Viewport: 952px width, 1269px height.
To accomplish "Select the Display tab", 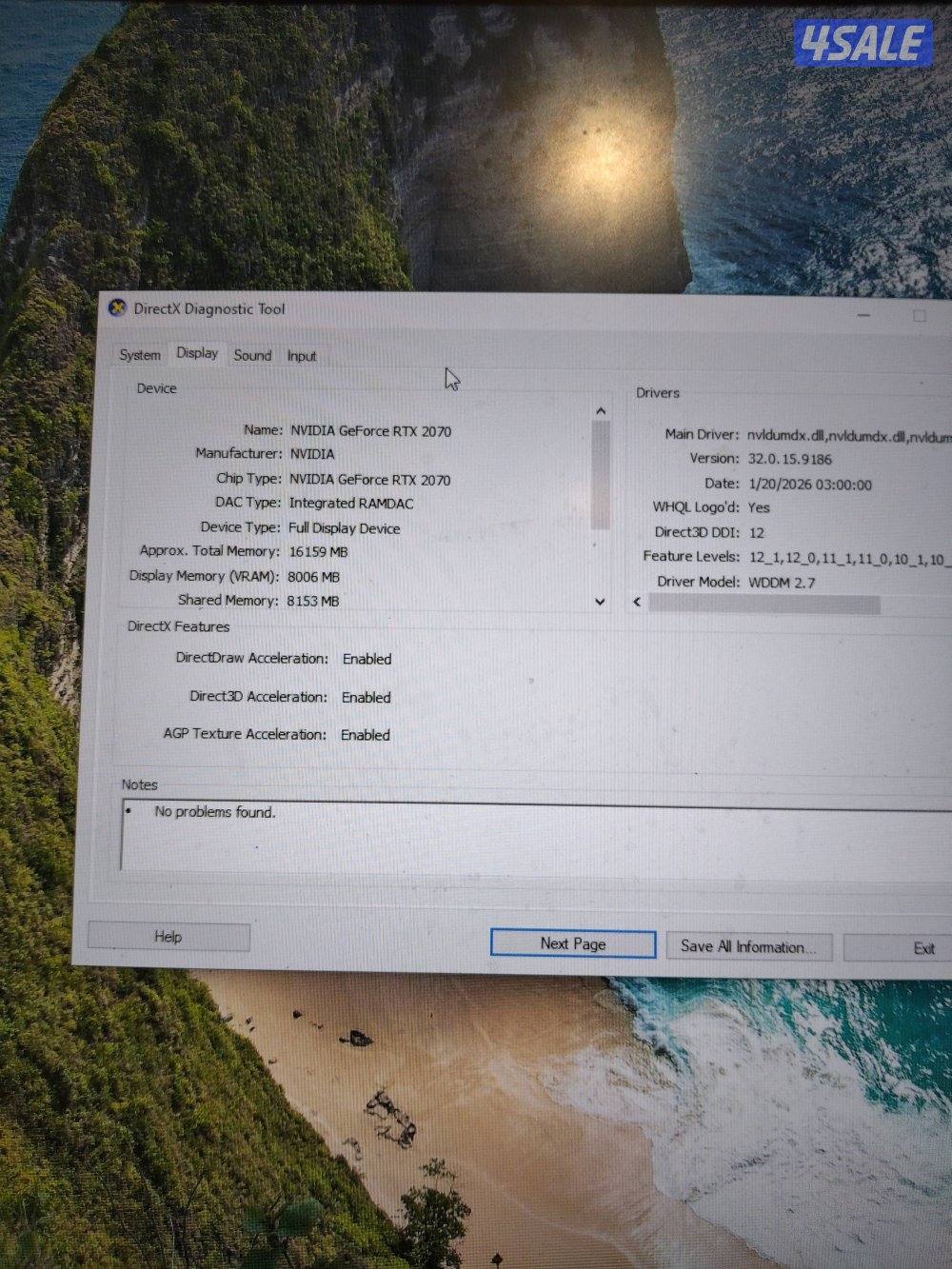I will point(197,353).
